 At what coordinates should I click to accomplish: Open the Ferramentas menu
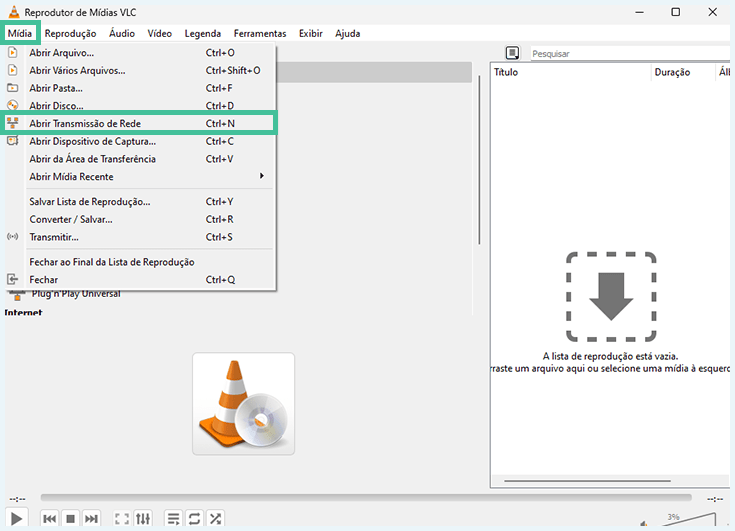pyautogui.click(x=260, y=33)
